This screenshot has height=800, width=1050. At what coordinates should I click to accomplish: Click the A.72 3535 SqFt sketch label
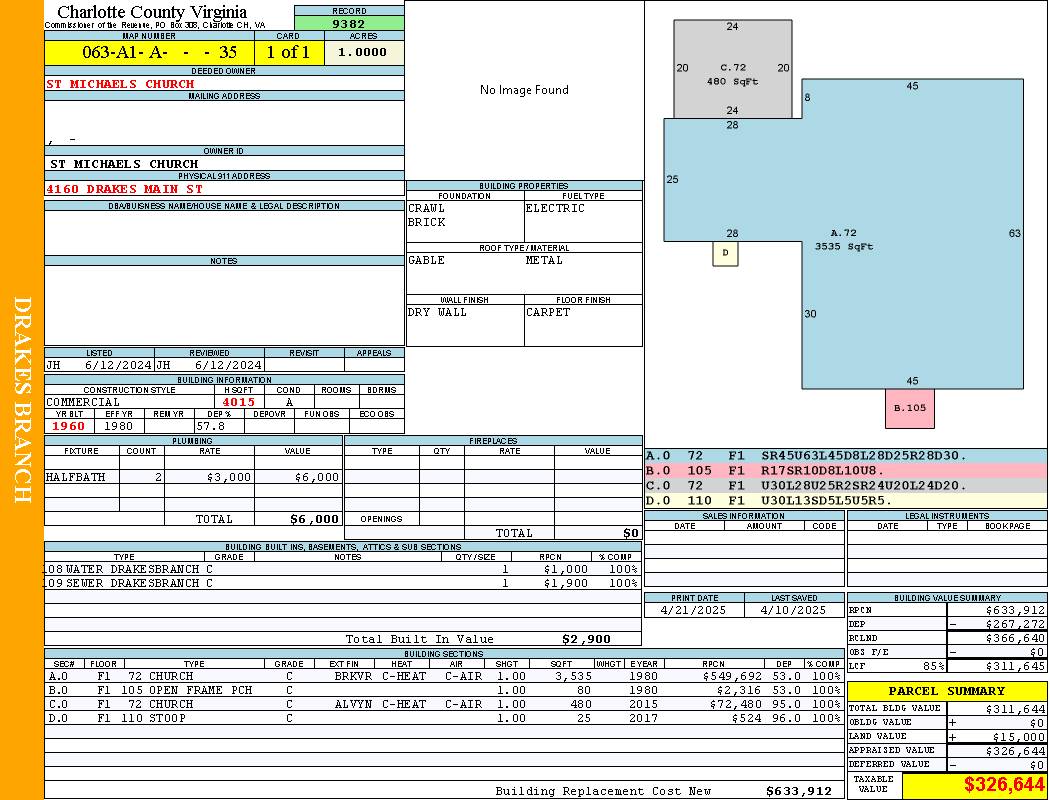tap(844, 240)
